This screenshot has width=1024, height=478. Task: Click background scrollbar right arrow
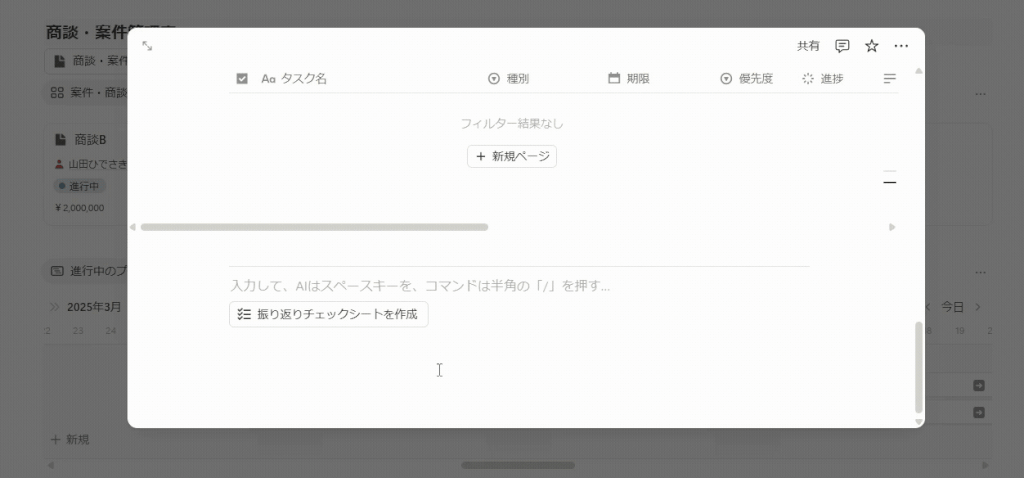985,466
